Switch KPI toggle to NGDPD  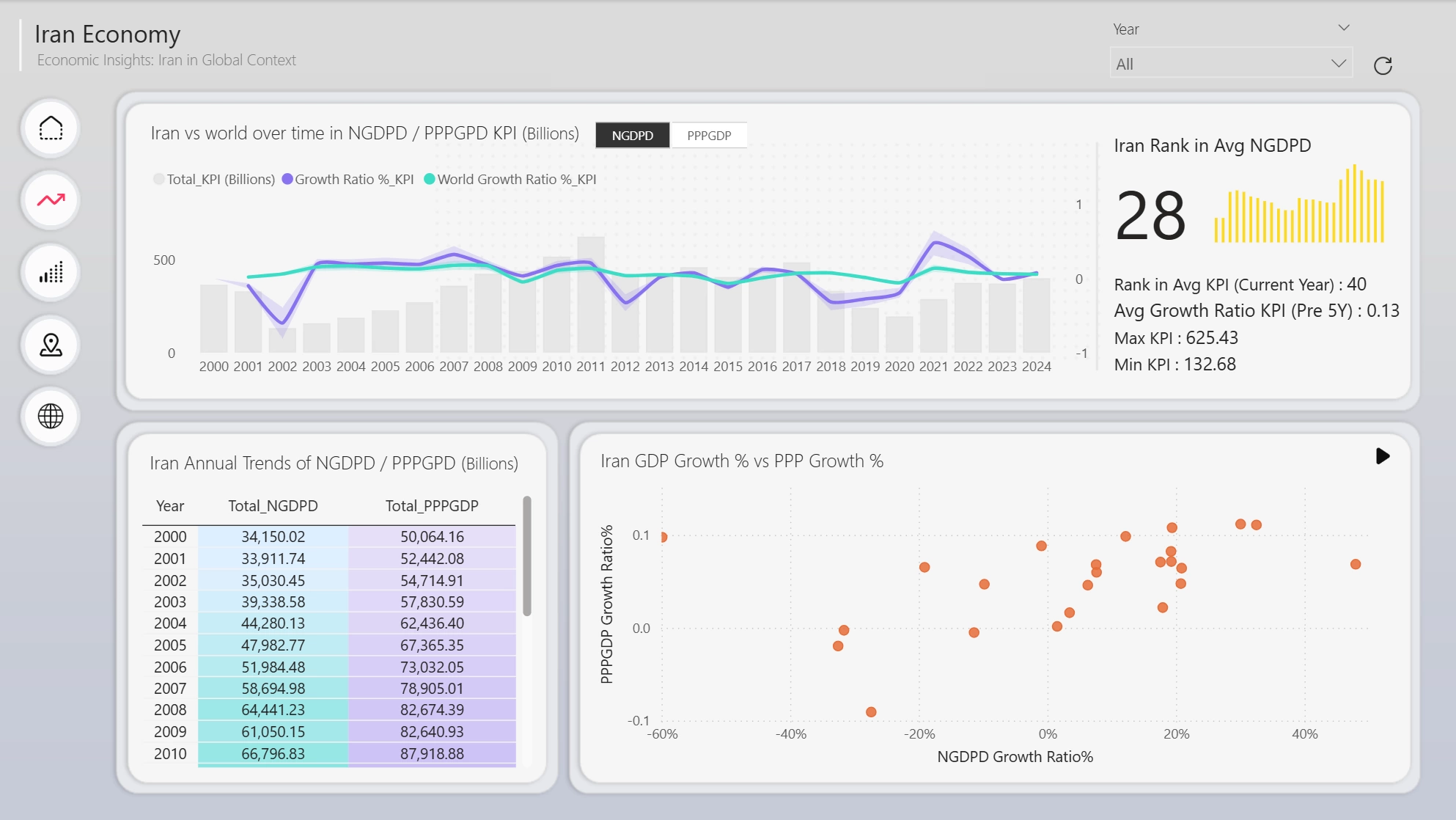coord(633,136)
